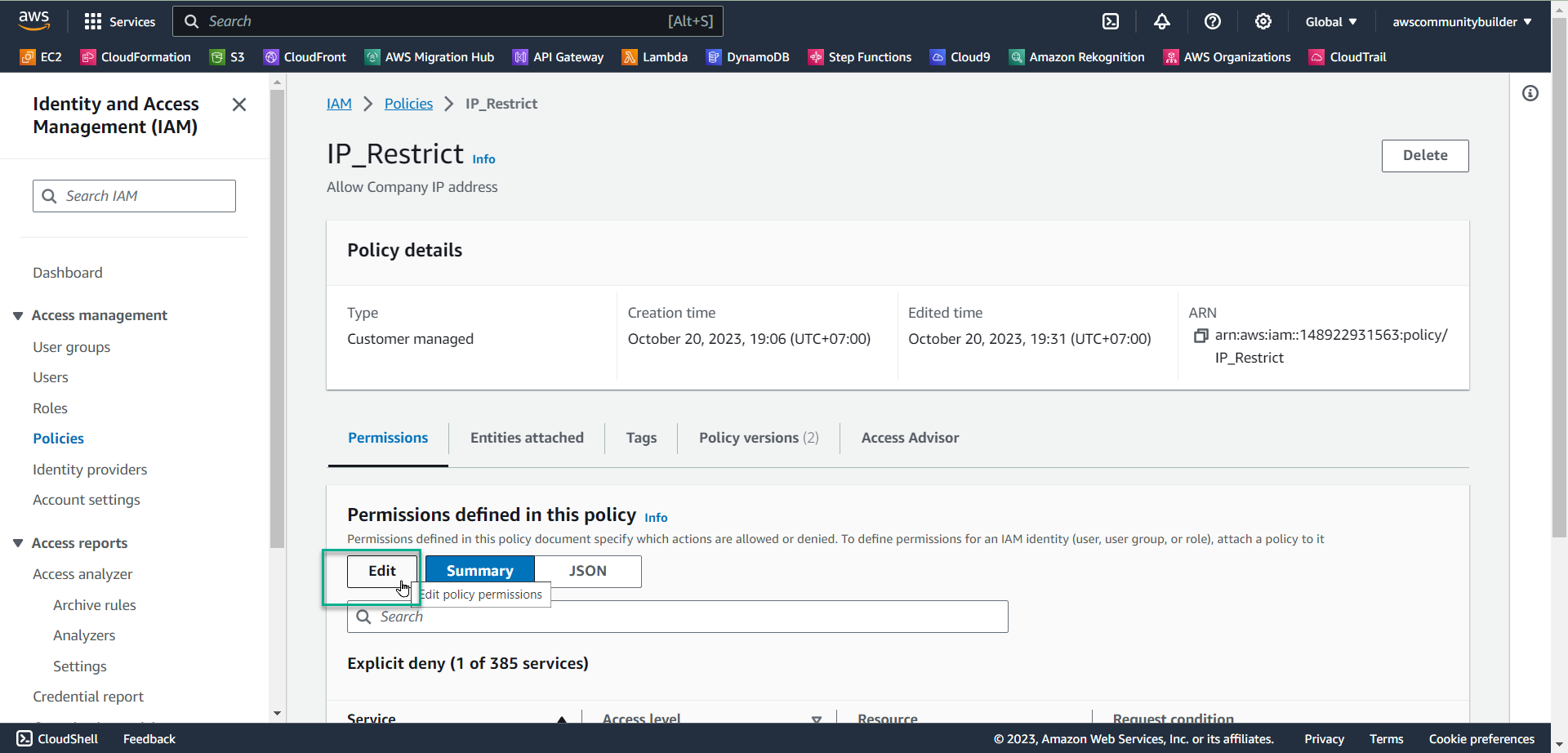Go to Policies breadcrumb link
Image resolution: width=1568 pixels, height=753 pixels.
(x=408, y=104)
